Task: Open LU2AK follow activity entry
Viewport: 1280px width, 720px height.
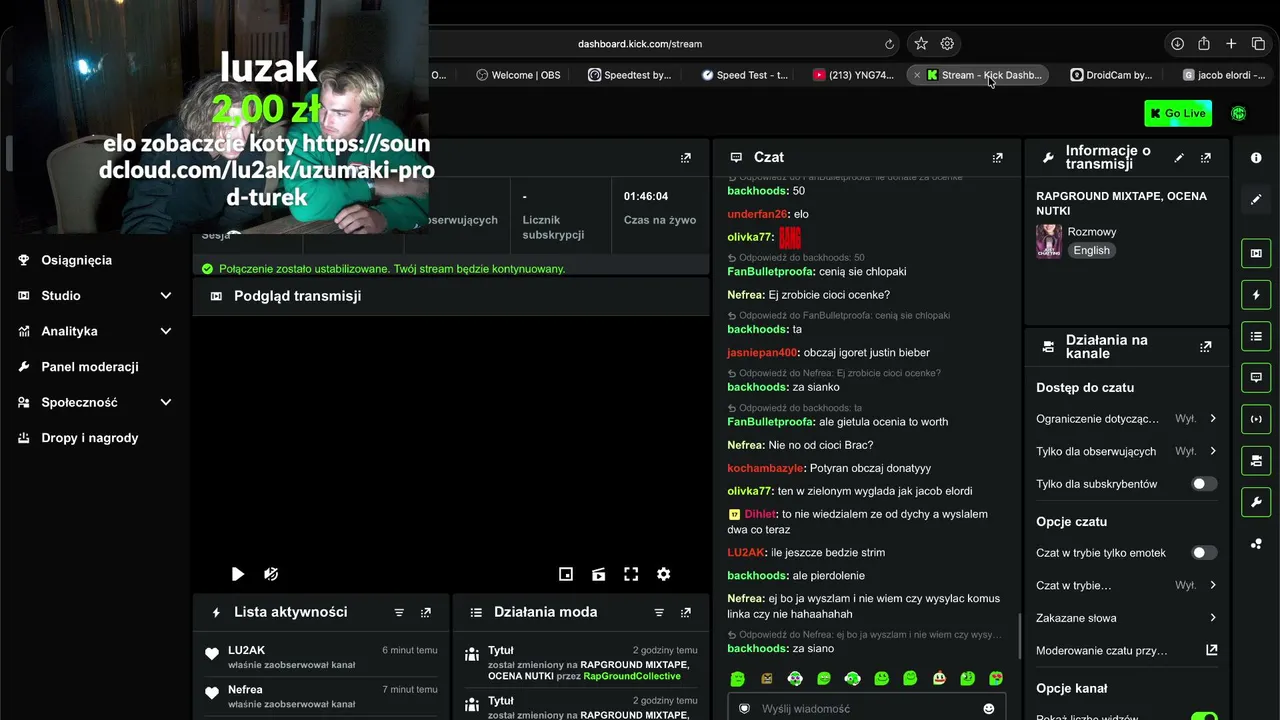Action: (323, 656)
